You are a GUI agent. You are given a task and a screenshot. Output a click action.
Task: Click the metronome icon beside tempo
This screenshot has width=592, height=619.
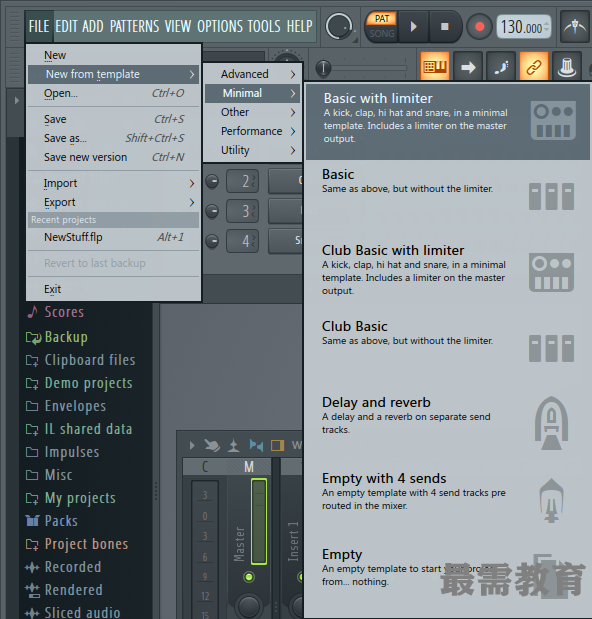click(575, 26)
